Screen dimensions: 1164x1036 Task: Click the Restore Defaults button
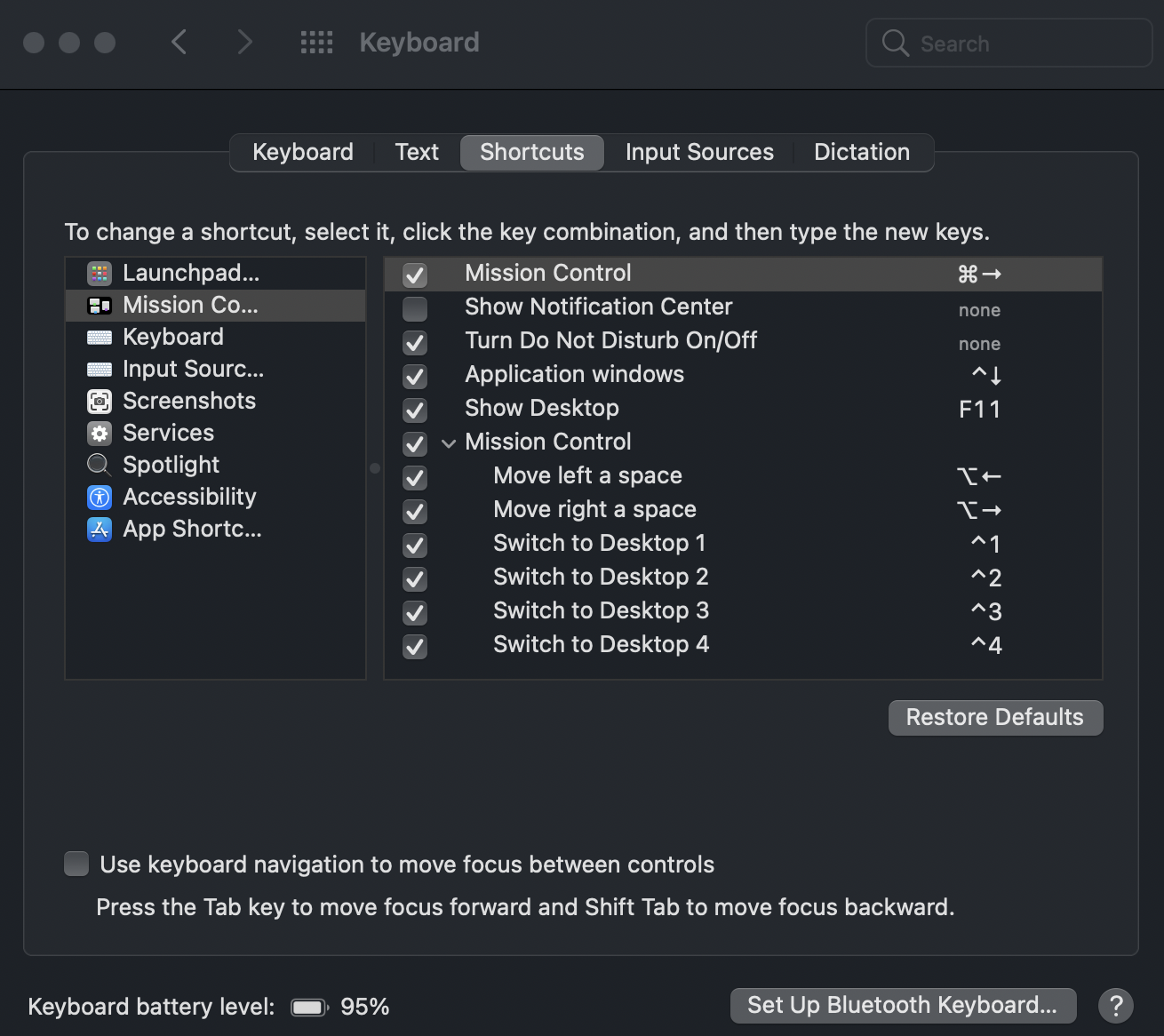(994, 717)
